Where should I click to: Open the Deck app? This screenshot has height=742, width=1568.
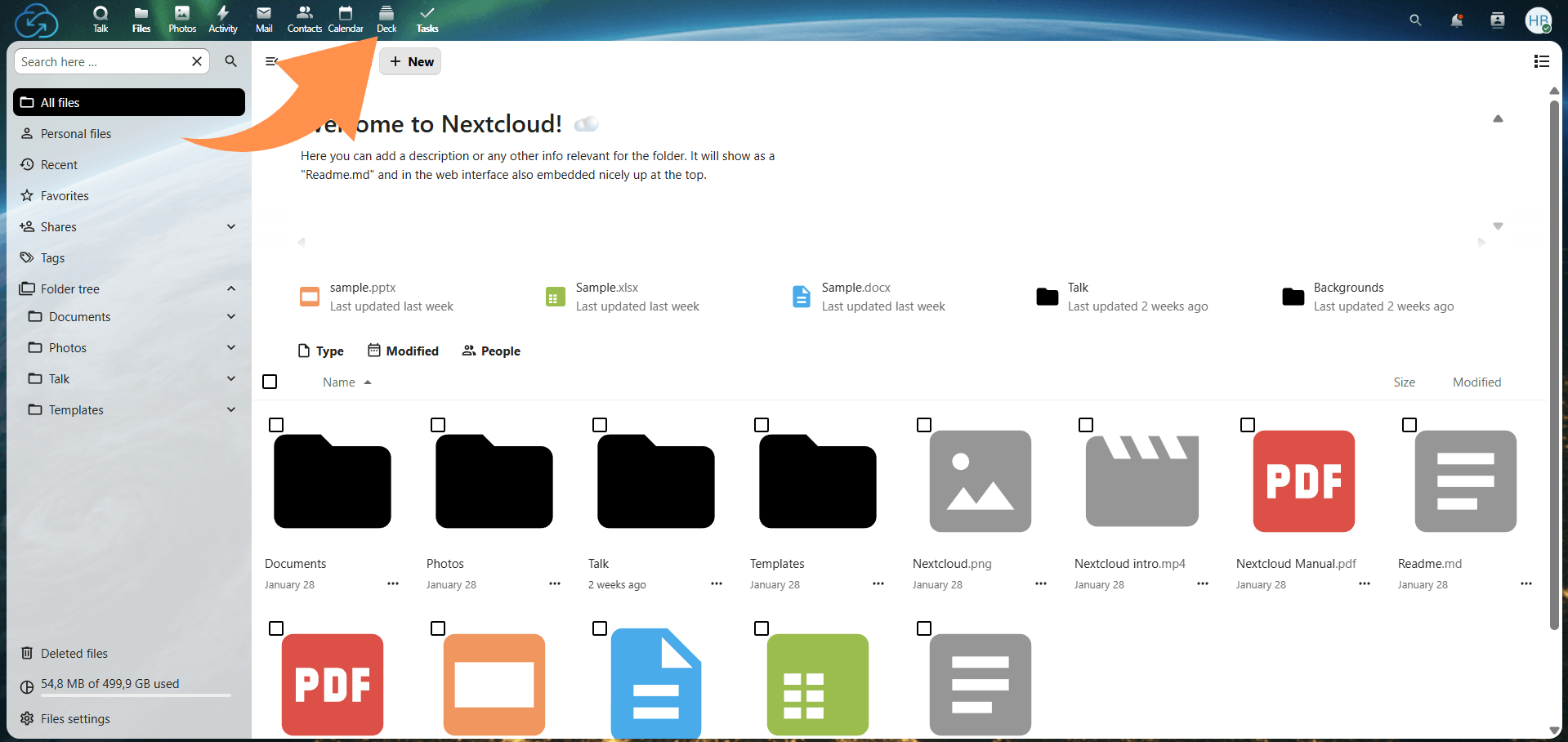(x=386, y=19)
